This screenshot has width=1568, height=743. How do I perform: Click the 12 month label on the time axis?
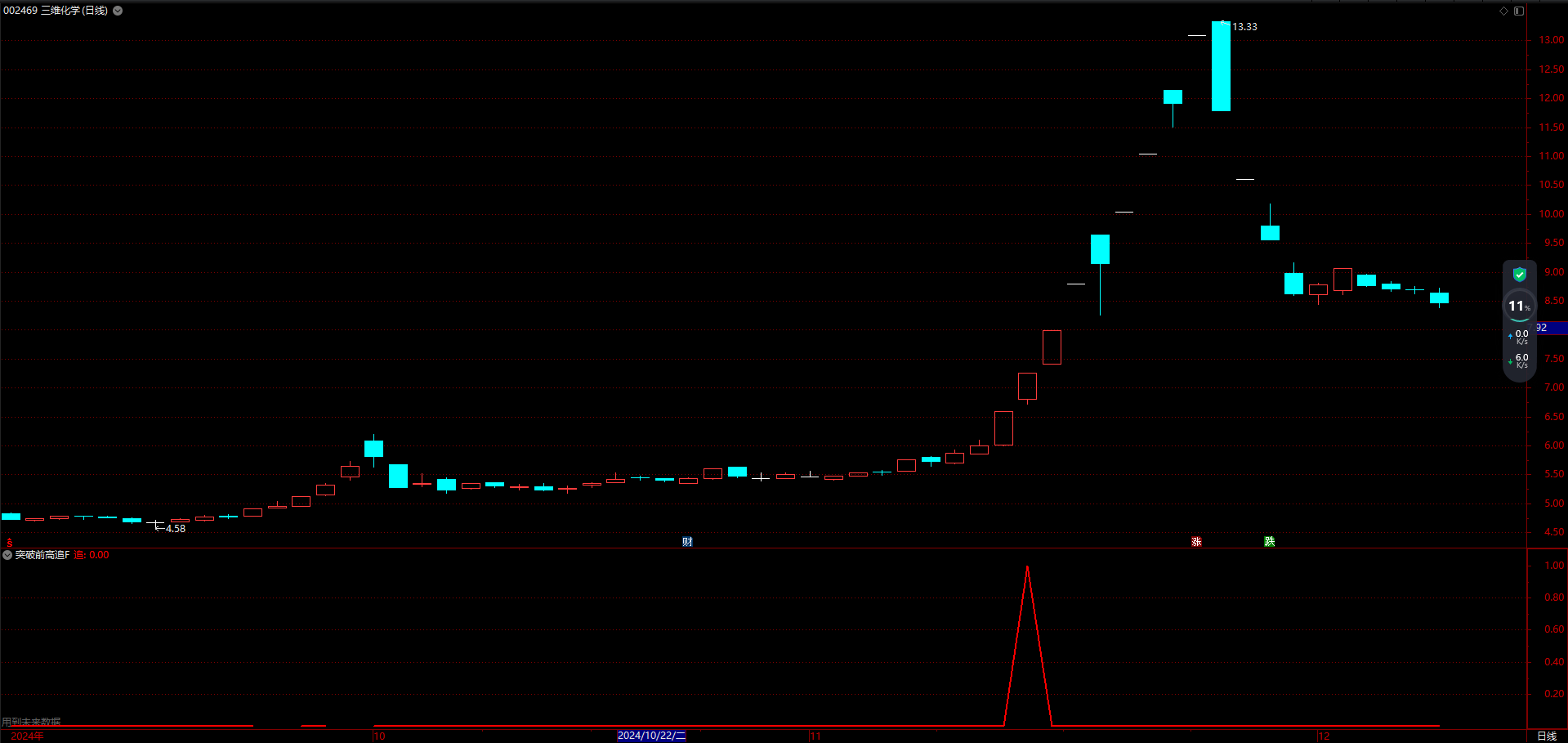click(1324, 736)
